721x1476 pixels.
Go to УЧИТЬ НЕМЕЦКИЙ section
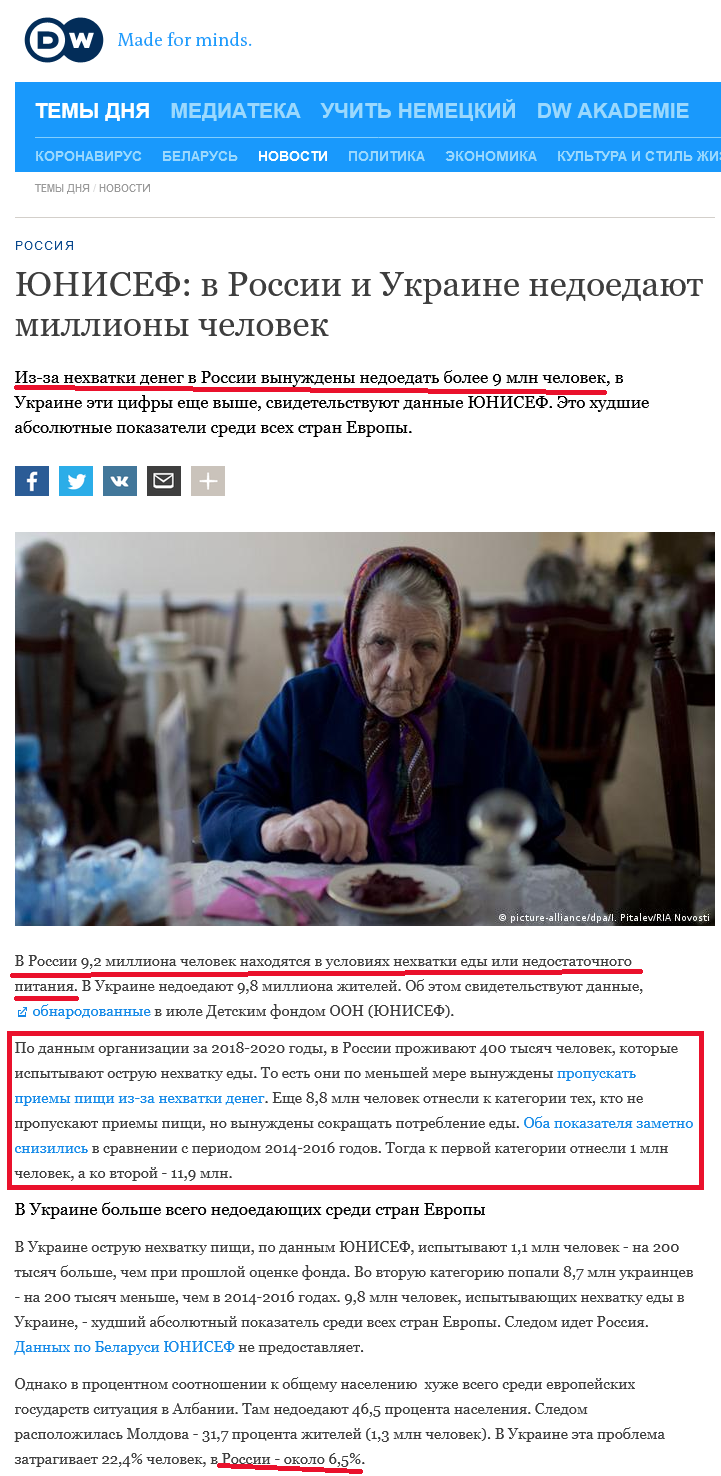pyautogui.click(x=418, y=111)
